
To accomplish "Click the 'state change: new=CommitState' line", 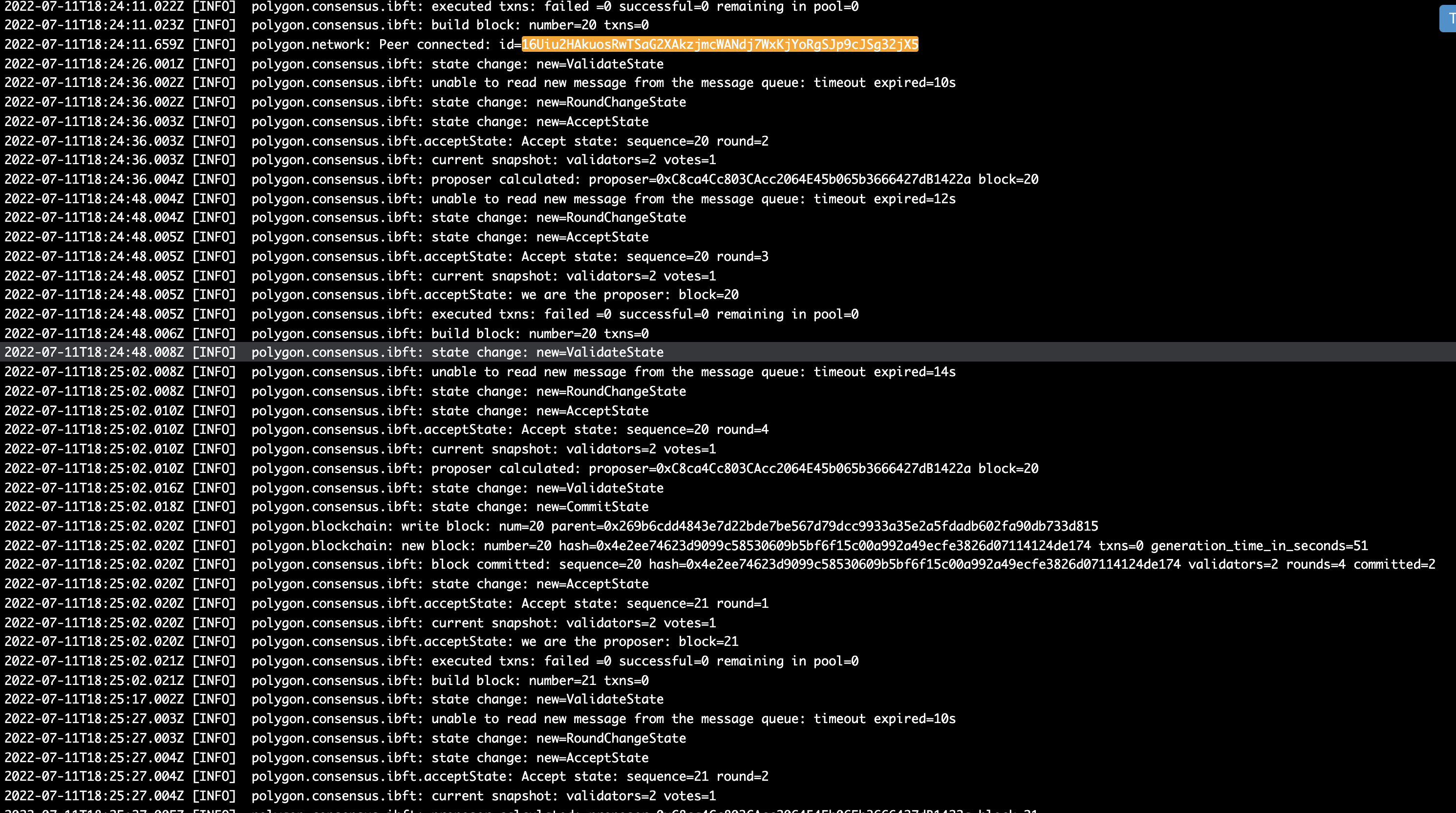I will tap(327, 507).
